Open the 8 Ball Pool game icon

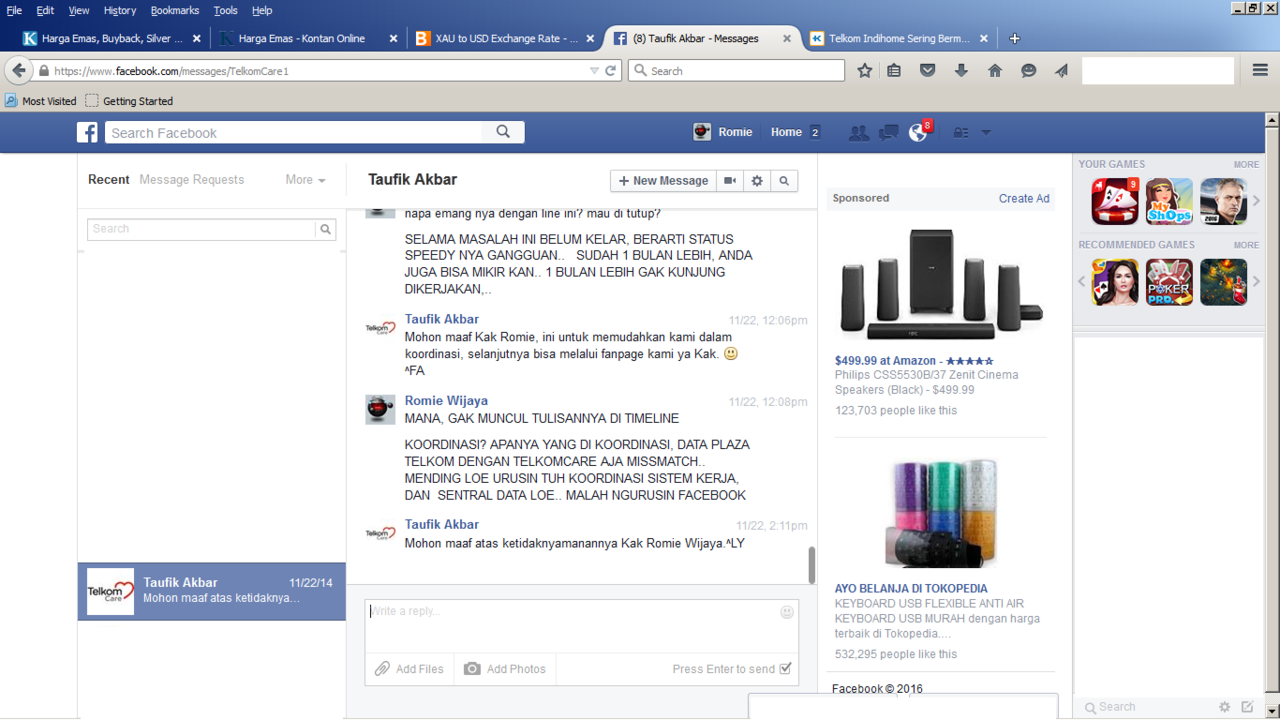1115,202
